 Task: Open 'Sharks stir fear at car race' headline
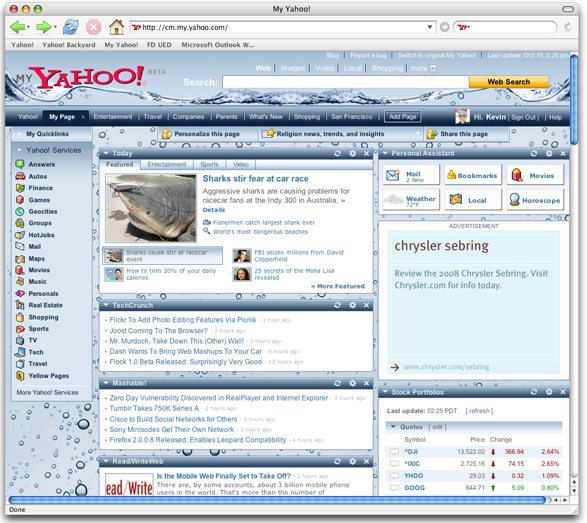pos(255,179)
